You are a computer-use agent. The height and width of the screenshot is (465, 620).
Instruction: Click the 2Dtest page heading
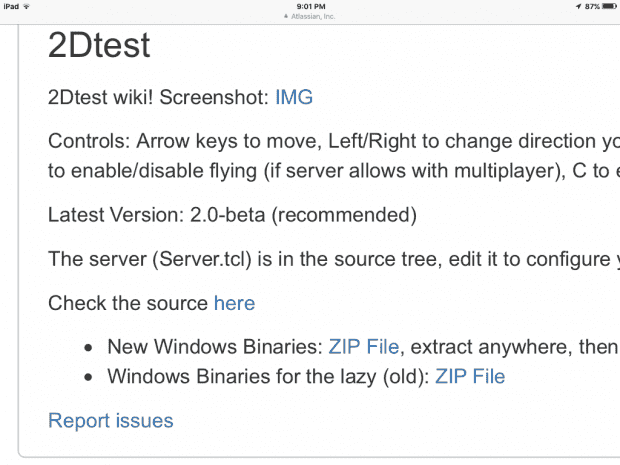[99, 45]
